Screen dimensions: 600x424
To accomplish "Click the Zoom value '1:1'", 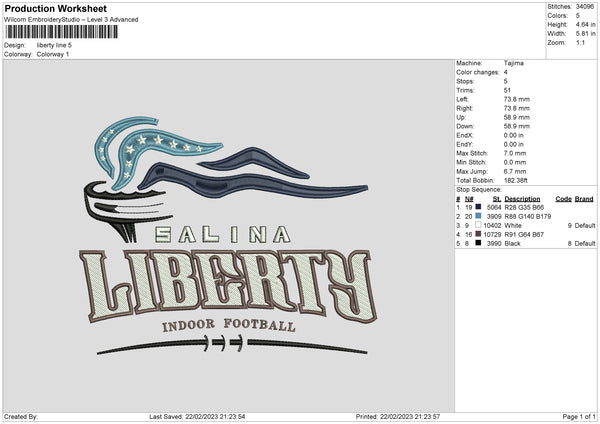I will pyautogui.click(x=580, y=42).
